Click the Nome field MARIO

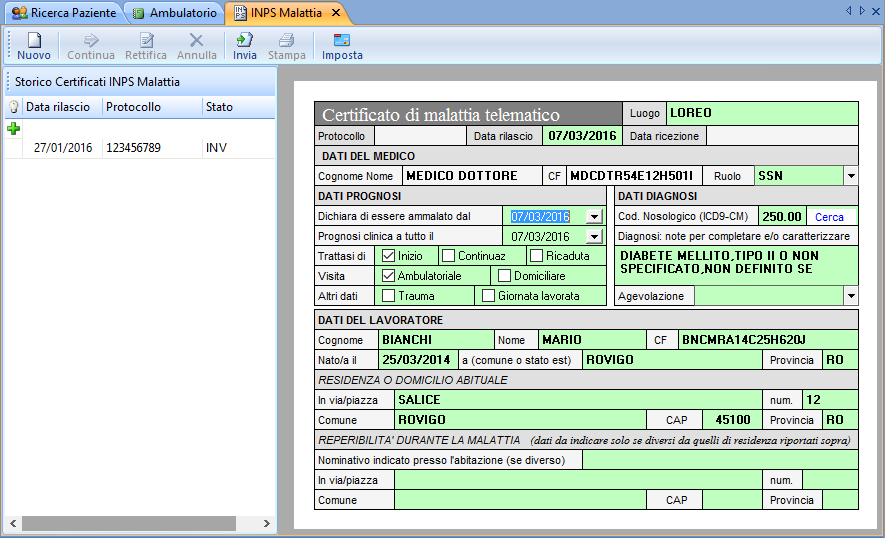(x=592, y=340)
